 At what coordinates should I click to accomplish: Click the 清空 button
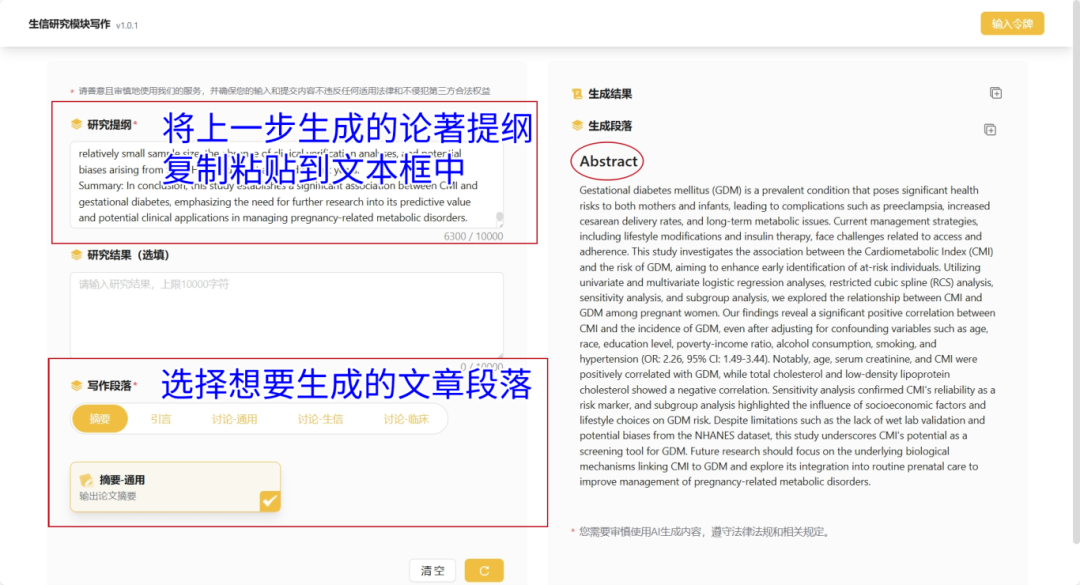coord(433,571)
